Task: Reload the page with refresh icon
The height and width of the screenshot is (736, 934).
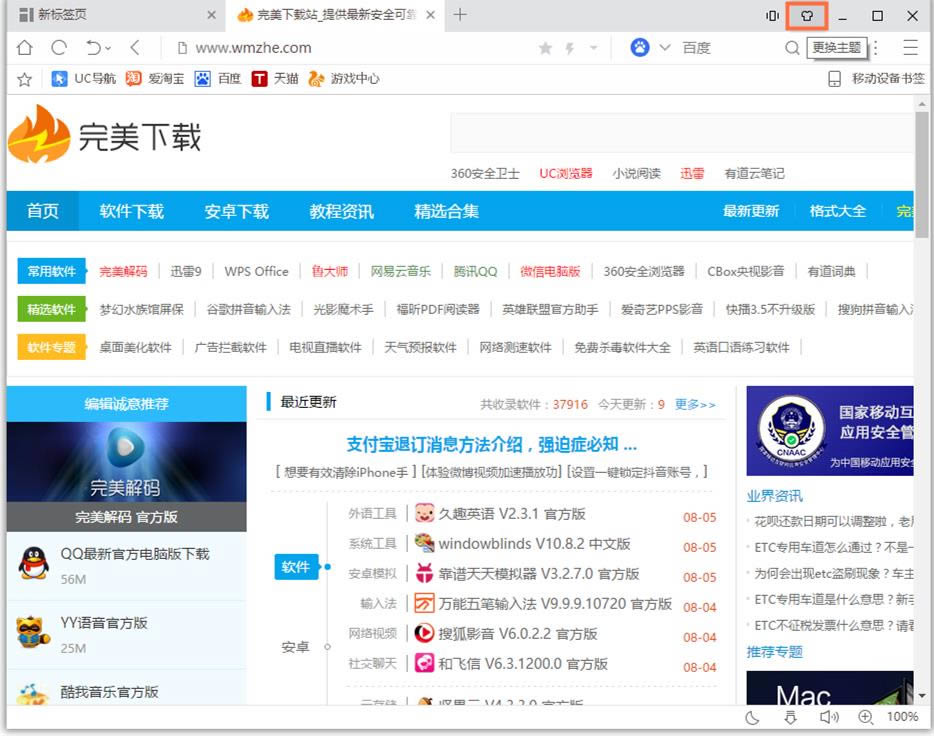Action: click(59, 47)
